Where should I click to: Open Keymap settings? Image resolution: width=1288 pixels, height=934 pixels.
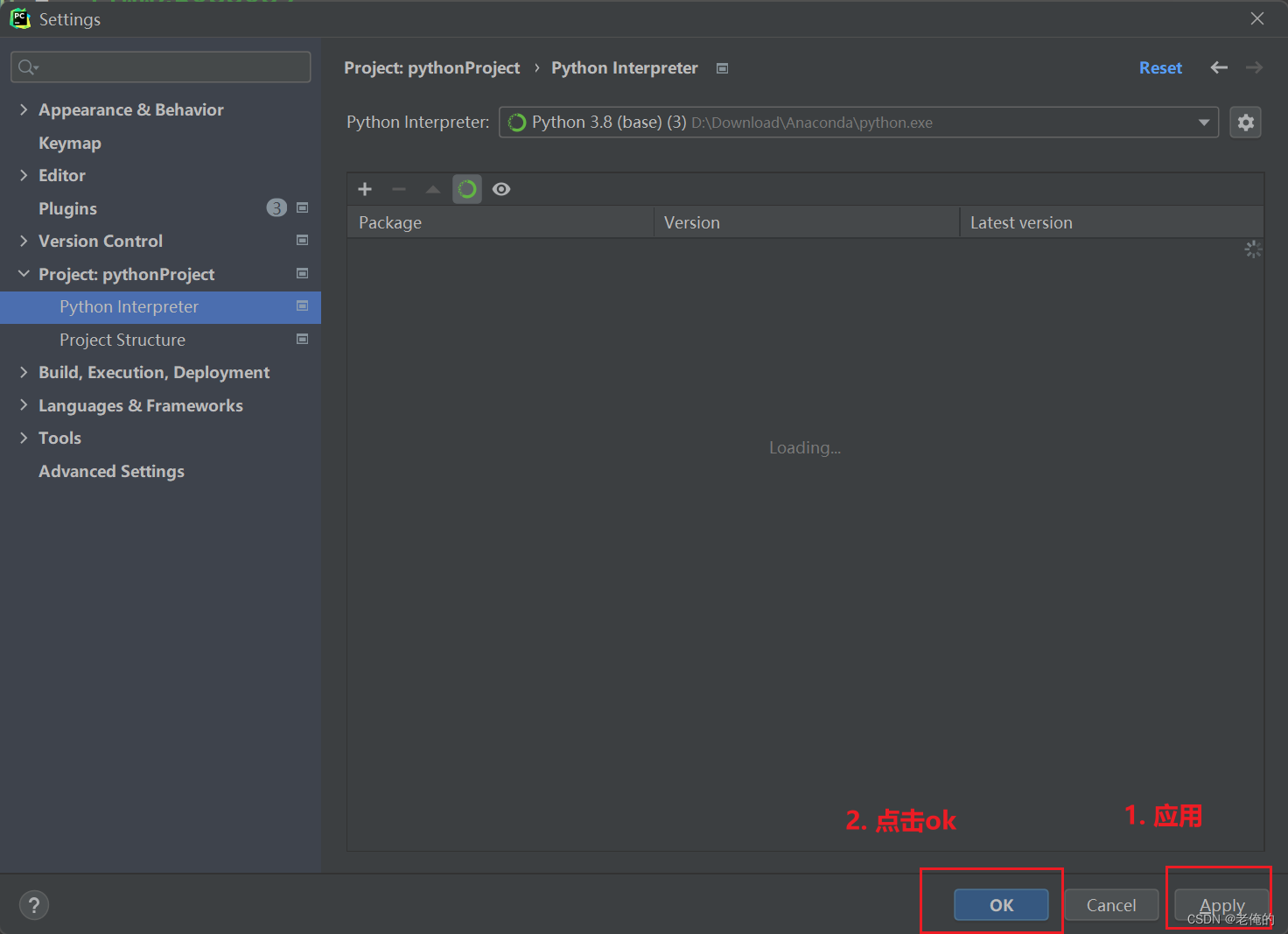(70, 143)
